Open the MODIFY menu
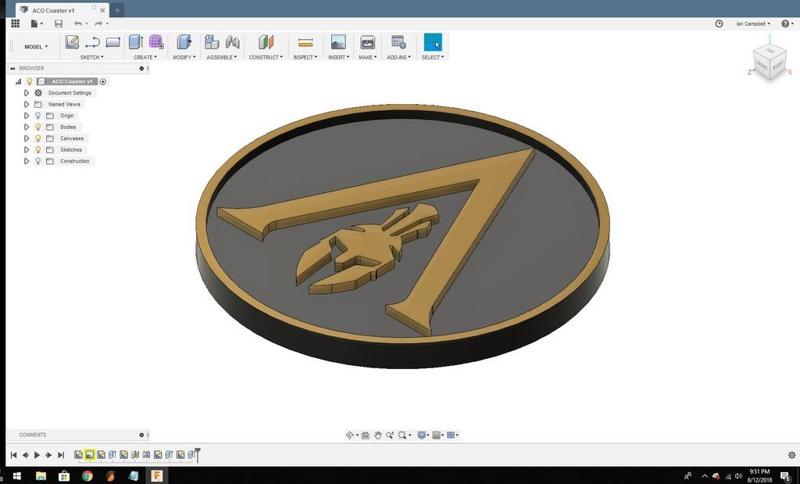 [x=184, y=57]
